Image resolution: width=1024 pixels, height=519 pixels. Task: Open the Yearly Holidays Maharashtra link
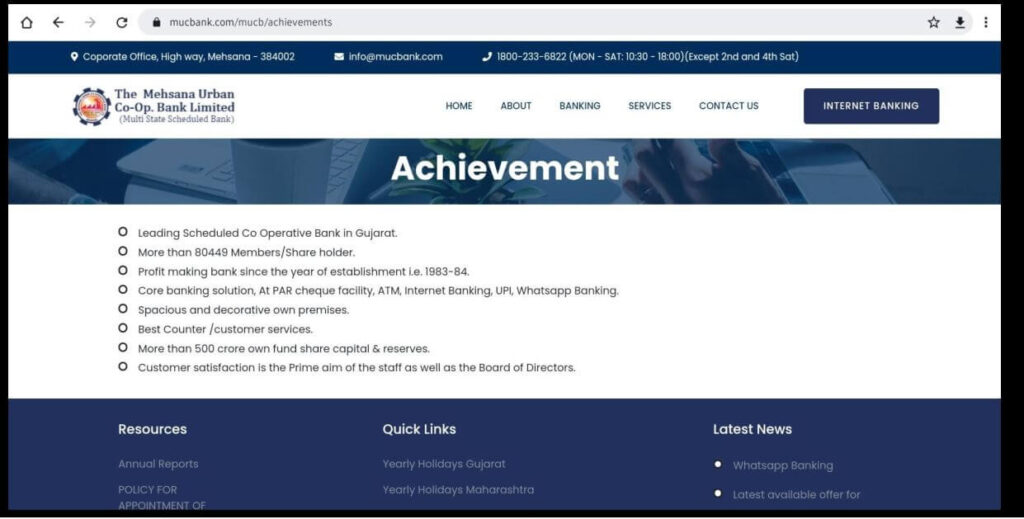(x=458, y=490)
